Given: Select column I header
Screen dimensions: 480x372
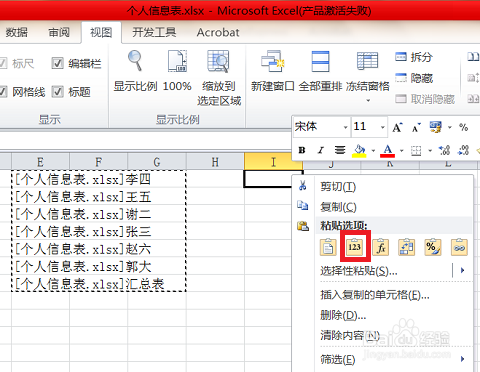Looking at the screenshot, I should (x=273, y=162).
